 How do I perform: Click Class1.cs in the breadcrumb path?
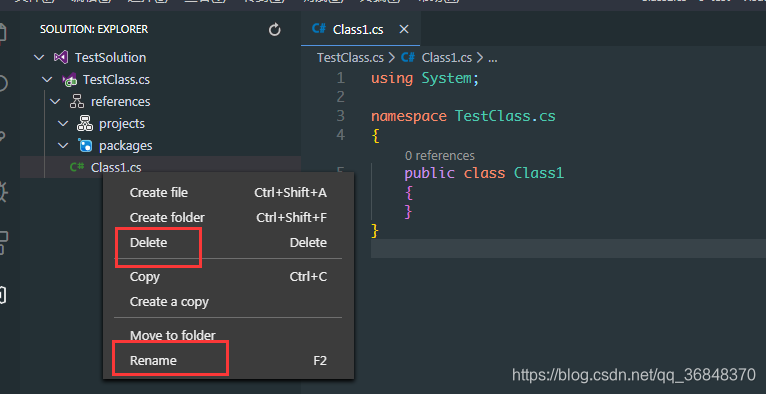click(447, 58)
